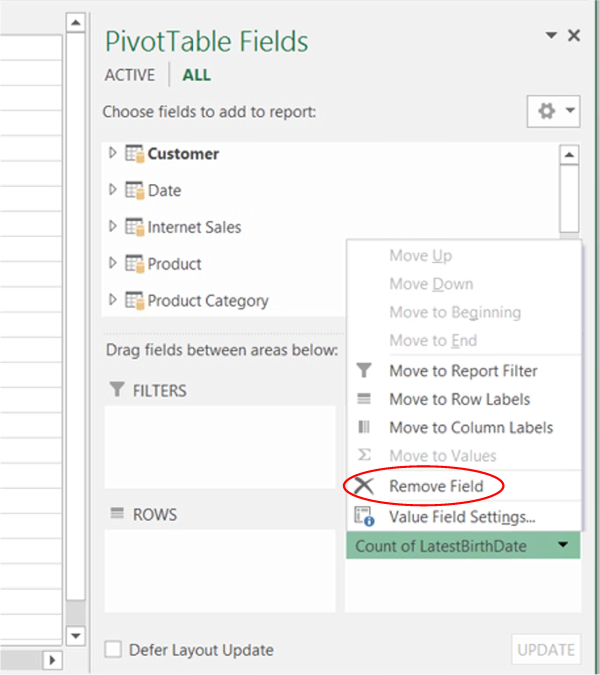The width and height of the screenshot is (600, 675).
Task: Open the Tools gear button
Action: click(x=553, y=112)
